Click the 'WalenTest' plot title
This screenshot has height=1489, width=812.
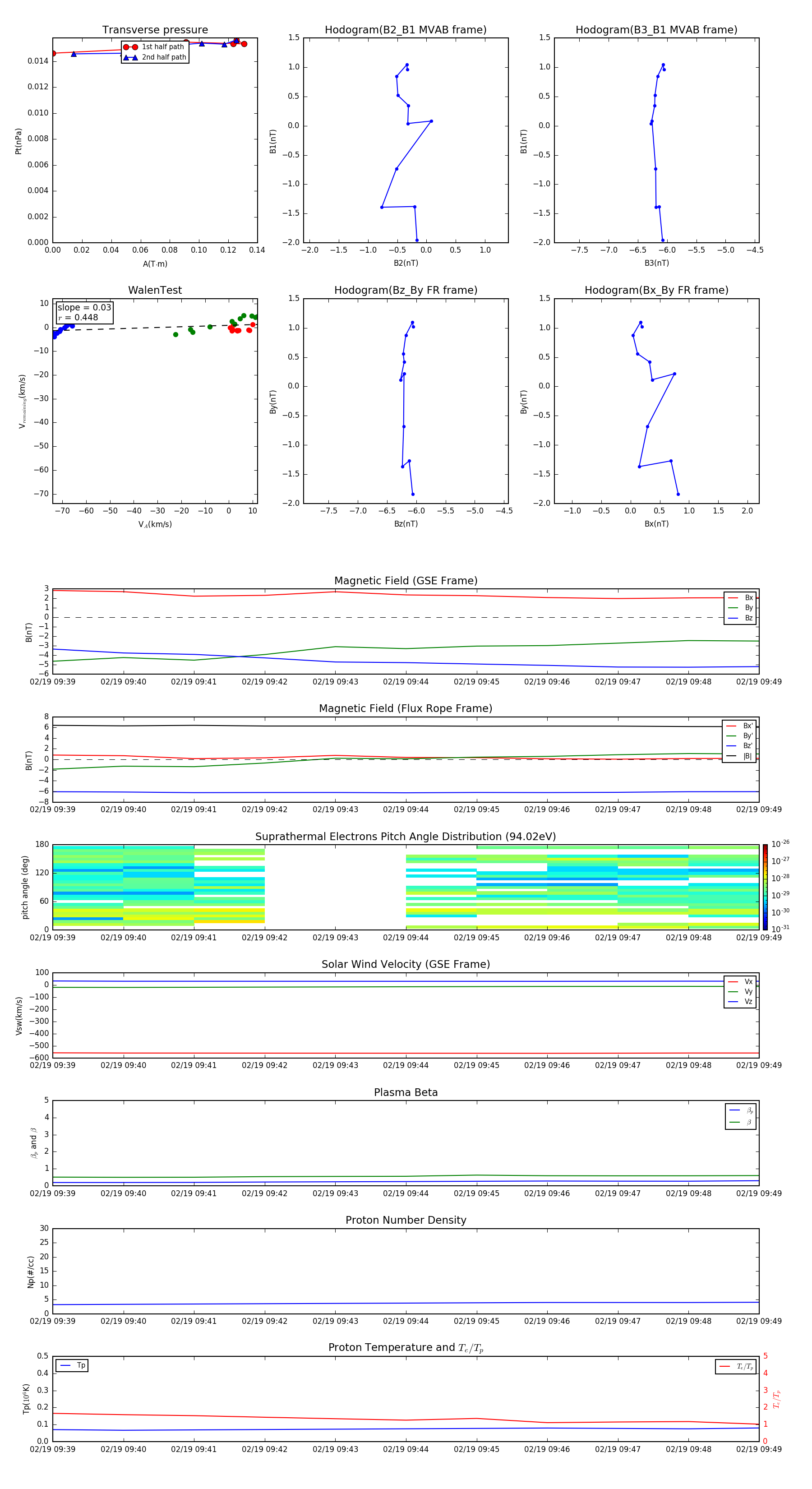155,290
